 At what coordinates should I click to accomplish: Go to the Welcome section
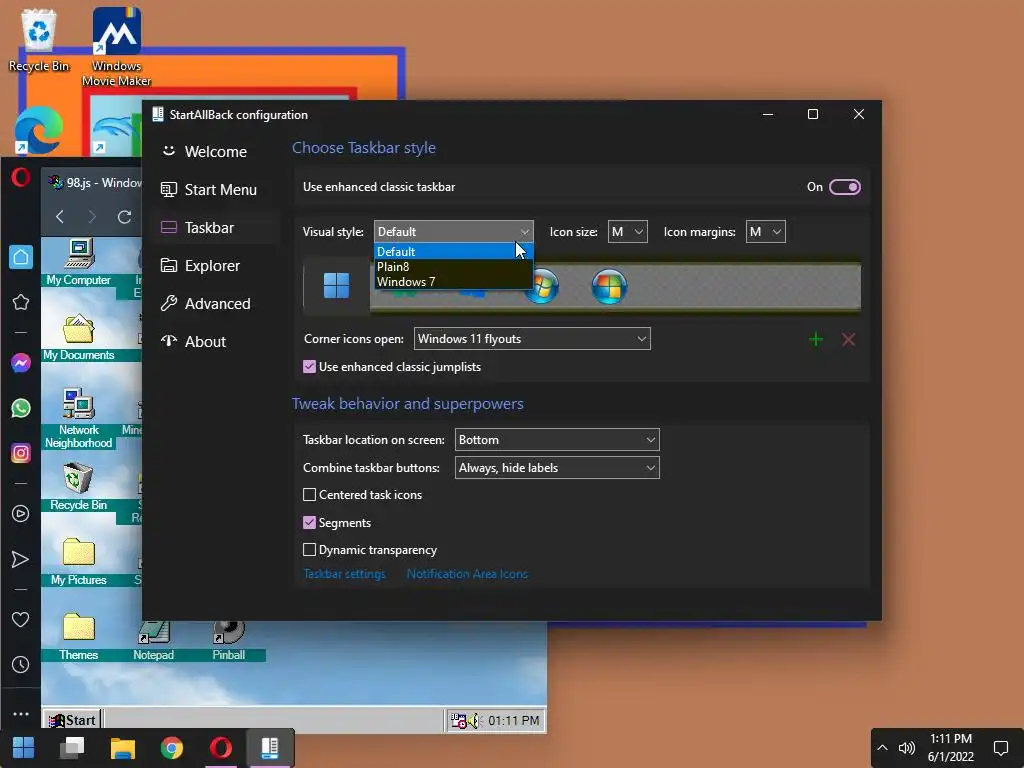[216, 152]
